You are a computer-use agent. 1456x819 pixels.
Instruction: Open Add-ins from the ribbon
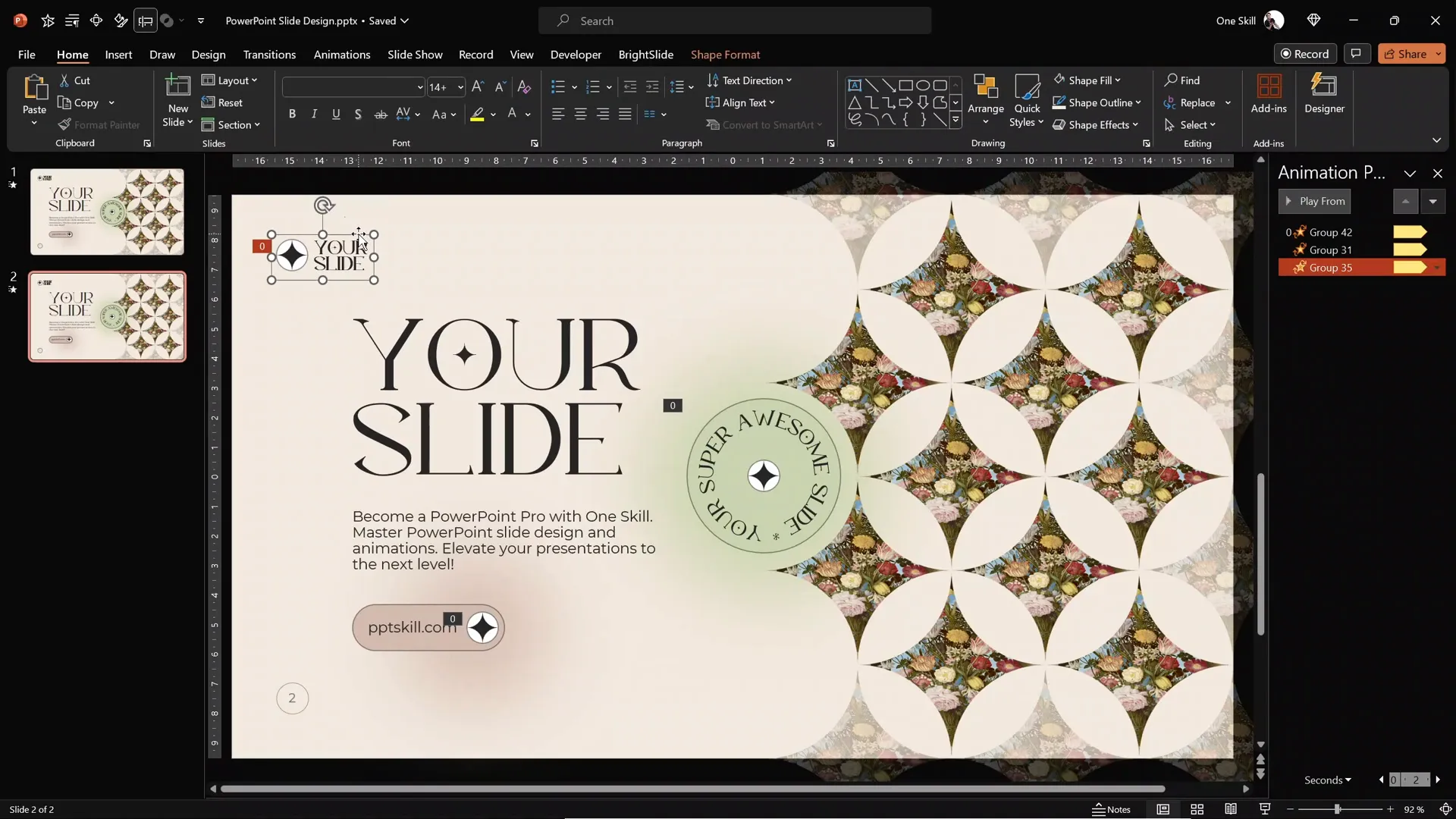pyautogui.click(x=1269, y=94)
